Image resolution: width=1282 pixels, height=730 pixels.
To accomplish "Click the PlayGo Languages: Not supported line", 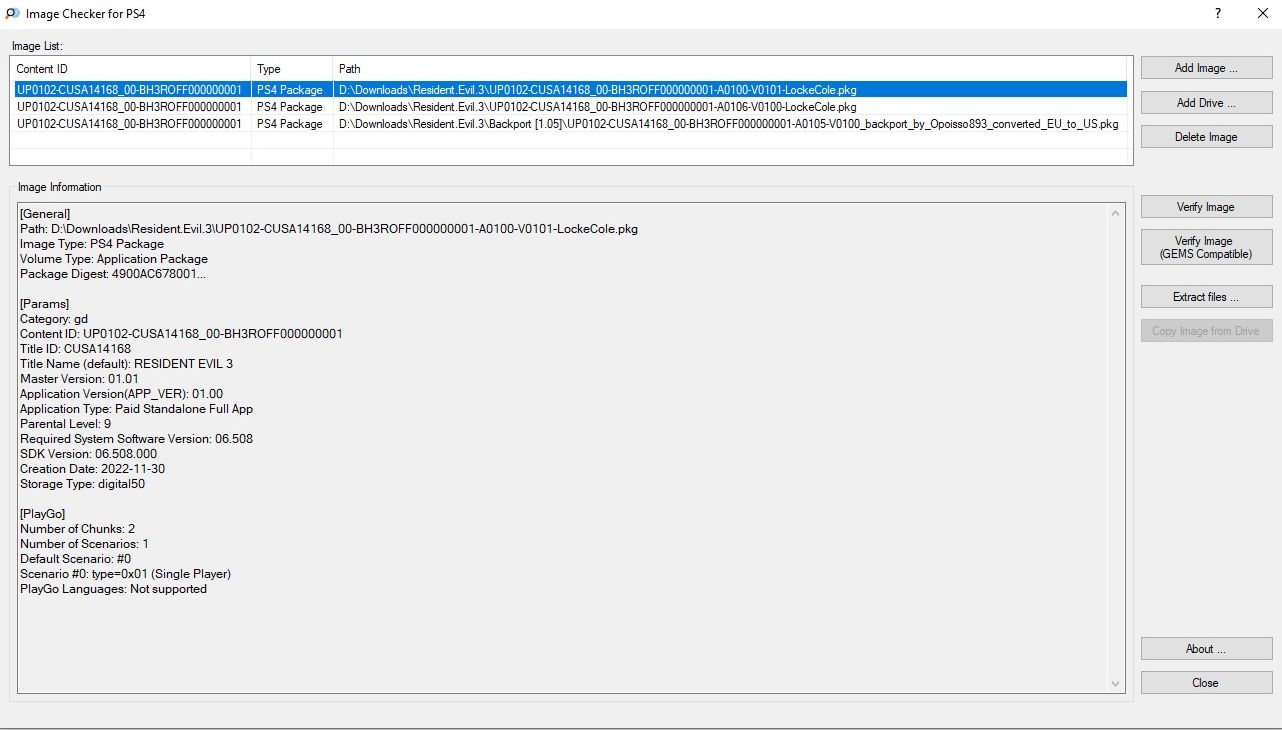I will 113,589.
